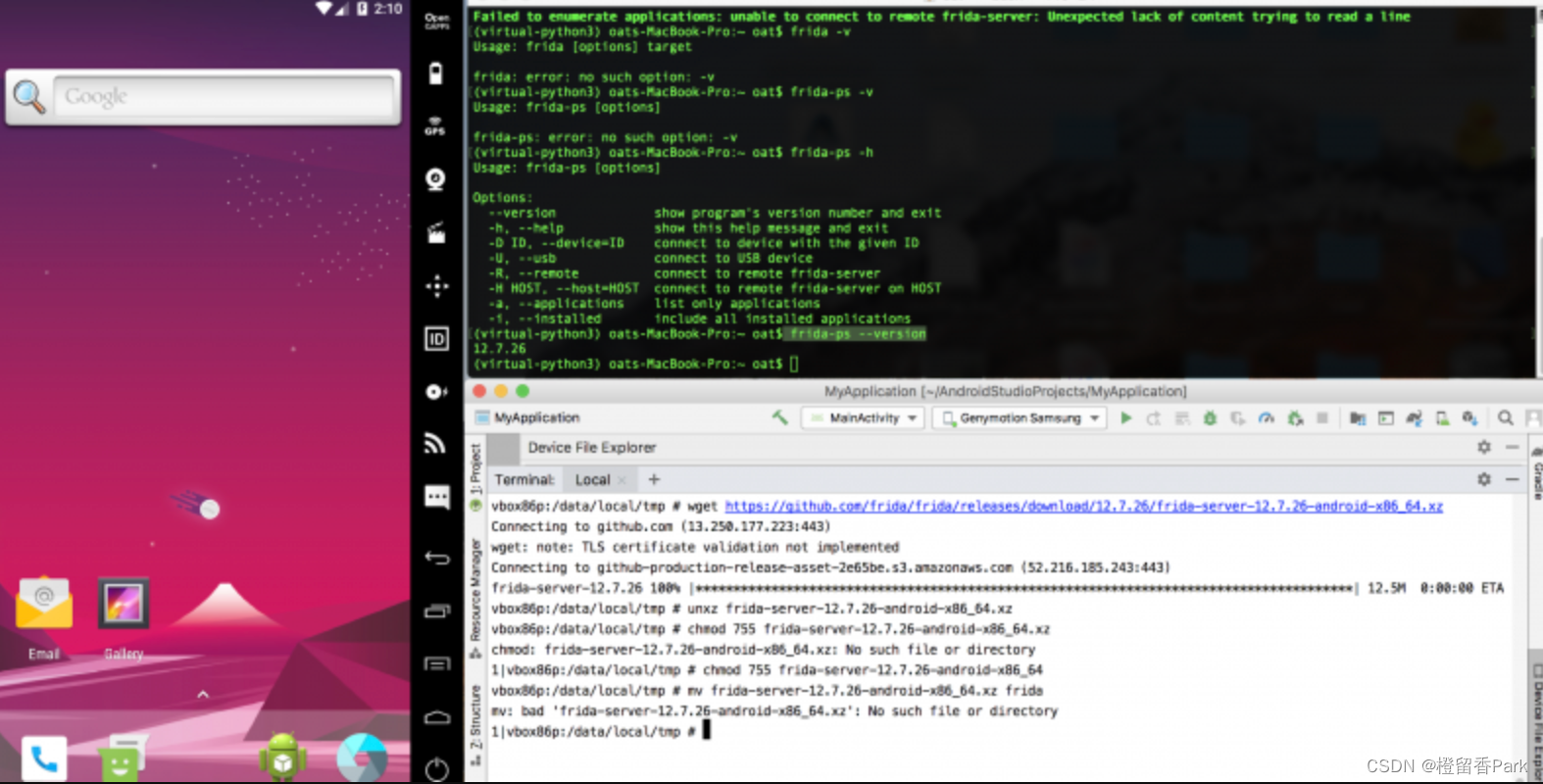The width and height of the screenshot is (1543, 784).
Task: Open the Camera app in dock
Action: coord(362,758)
